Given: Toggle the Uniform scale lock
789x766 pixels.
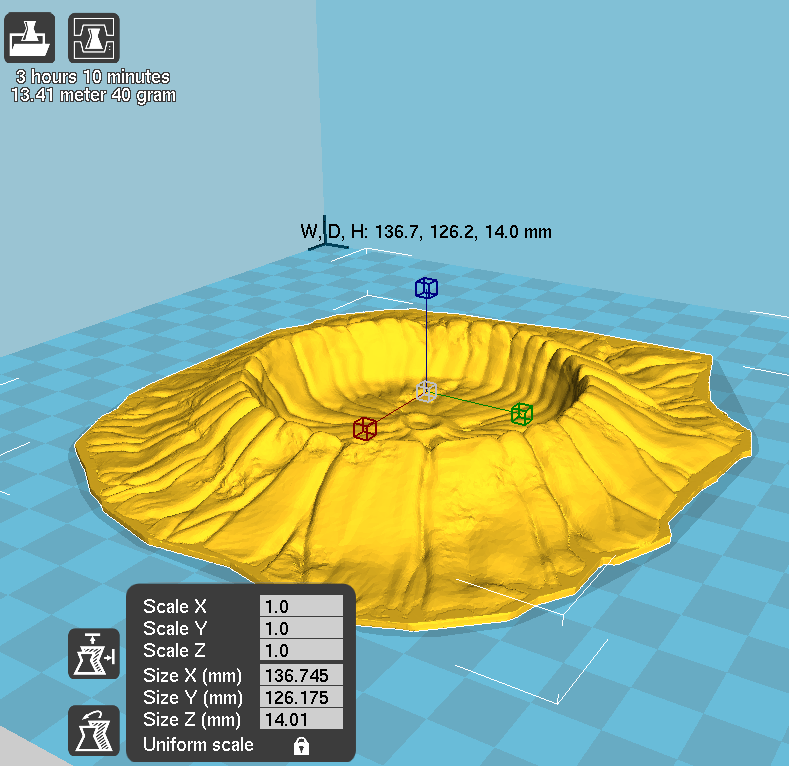Looking at the screenshot, I should [x=301, y=745].
